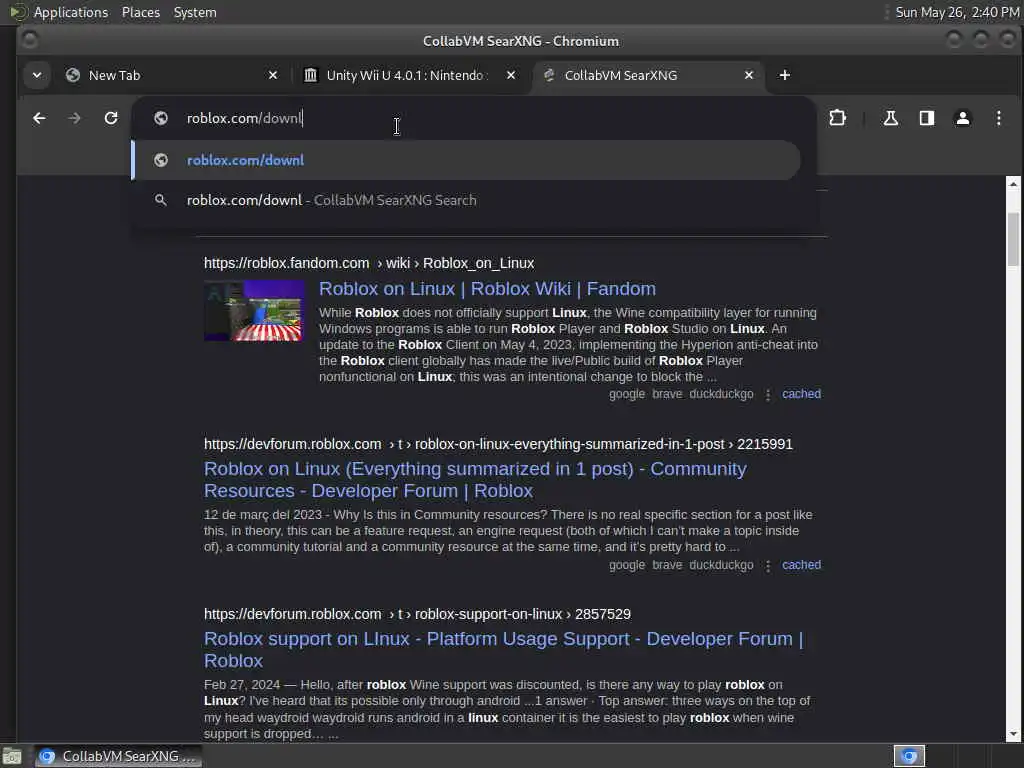
Task: Click the page scrollbar thumb
Action: pos(1013,239)
